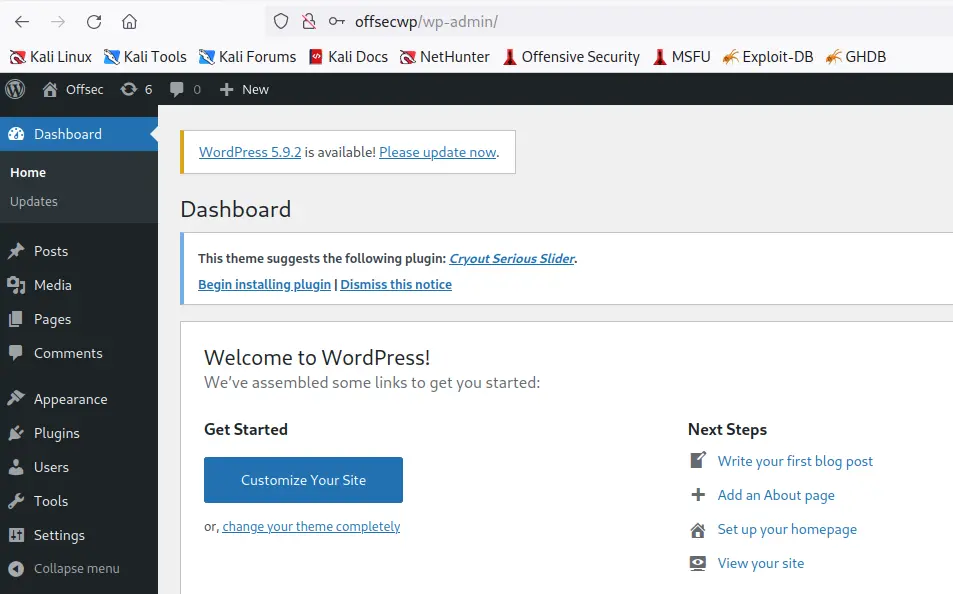953x594 pixels.
Task: Reload the page with browser refresh icon
Action: pyautogui.click(x=94, y=21)
